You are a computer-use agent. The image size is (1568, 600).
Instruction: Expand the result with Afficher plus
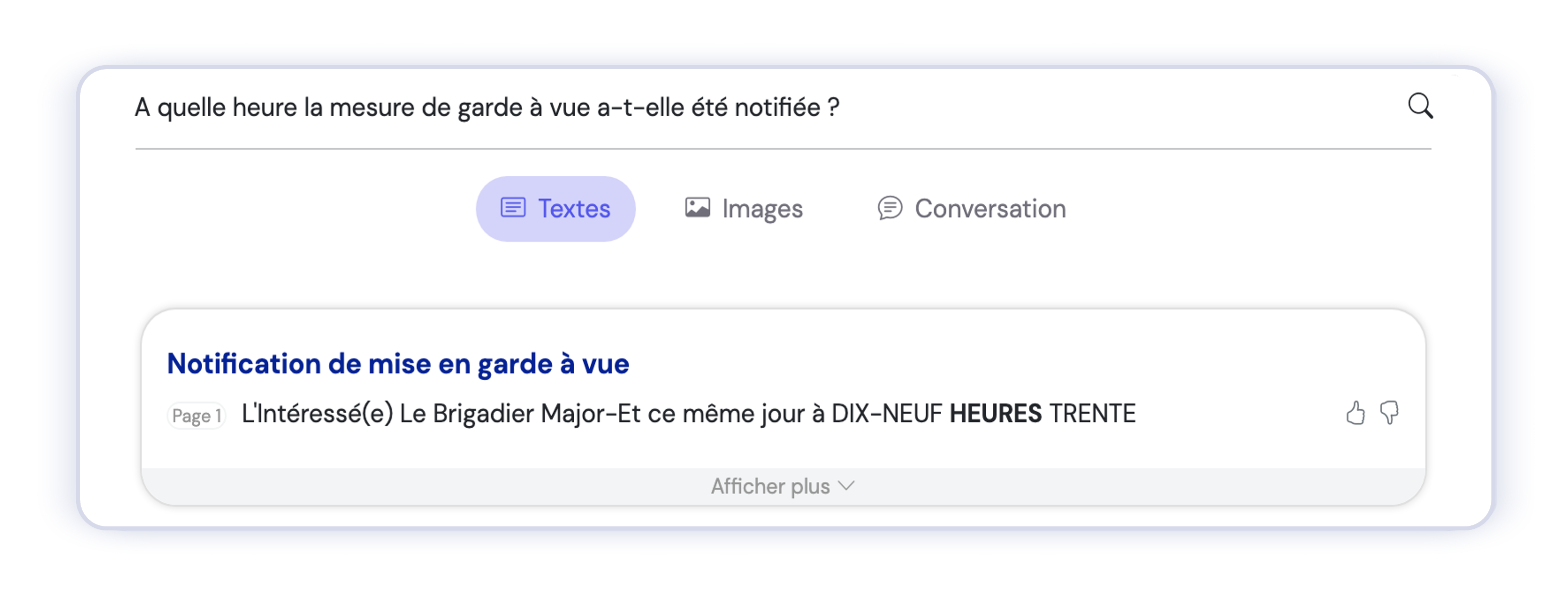tap(770, 486)
